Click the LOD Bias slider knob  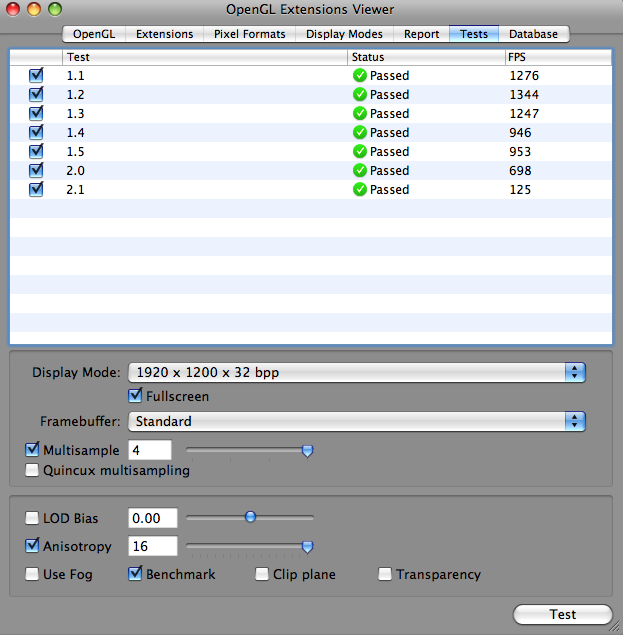pyautogui.click(x=251, y=517)
